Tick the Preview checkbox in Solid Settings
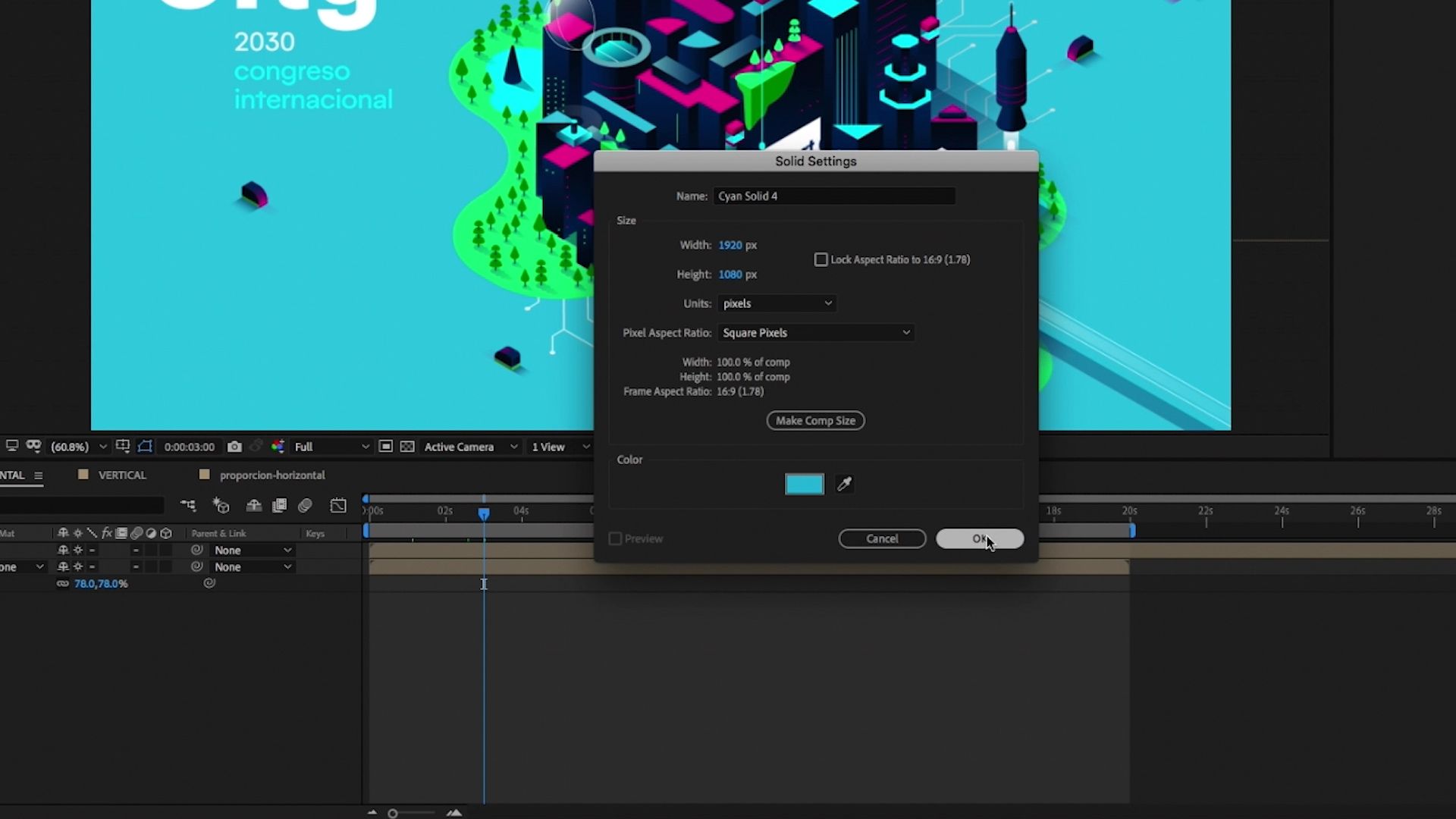 click(x=615, y=538)
